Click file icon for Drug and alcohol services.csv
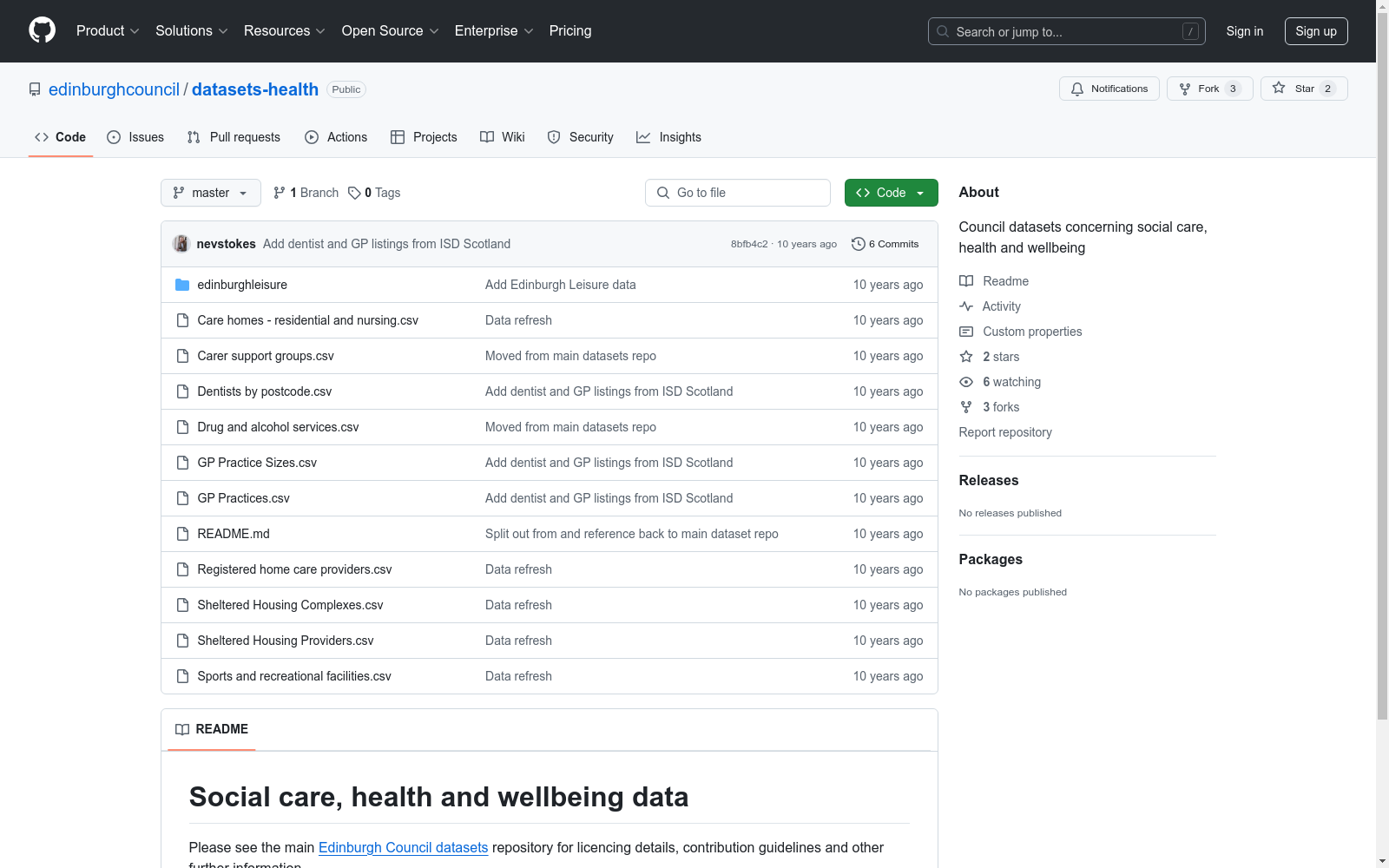Viewport: 1389px width, 868px height. click(182, 427)
